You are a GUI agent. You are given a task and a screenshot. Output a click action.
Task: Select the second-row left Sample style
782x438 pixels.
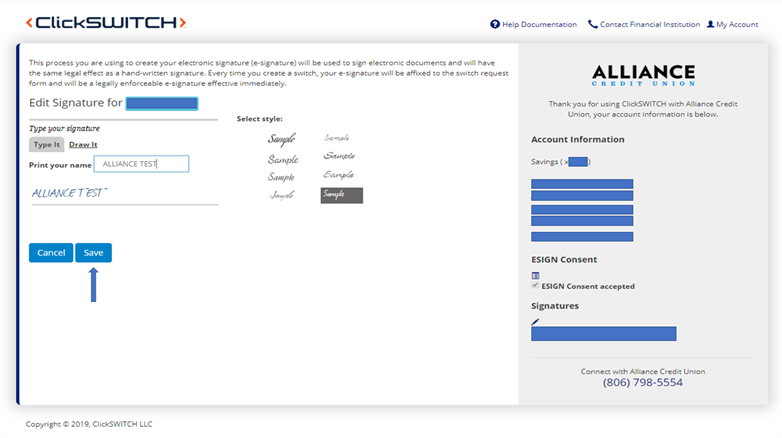[x=283, y=160]
